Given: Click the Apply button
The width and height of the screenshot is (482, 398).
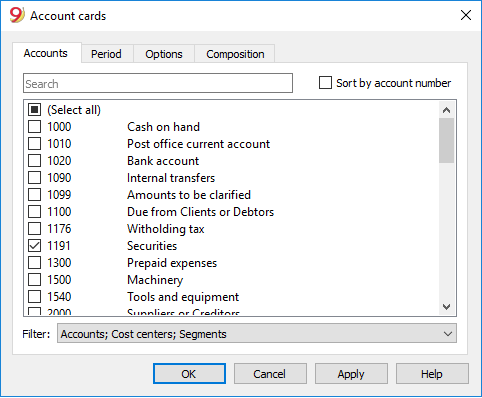Looking at the screenshot, I should click(x=351, y=374).
